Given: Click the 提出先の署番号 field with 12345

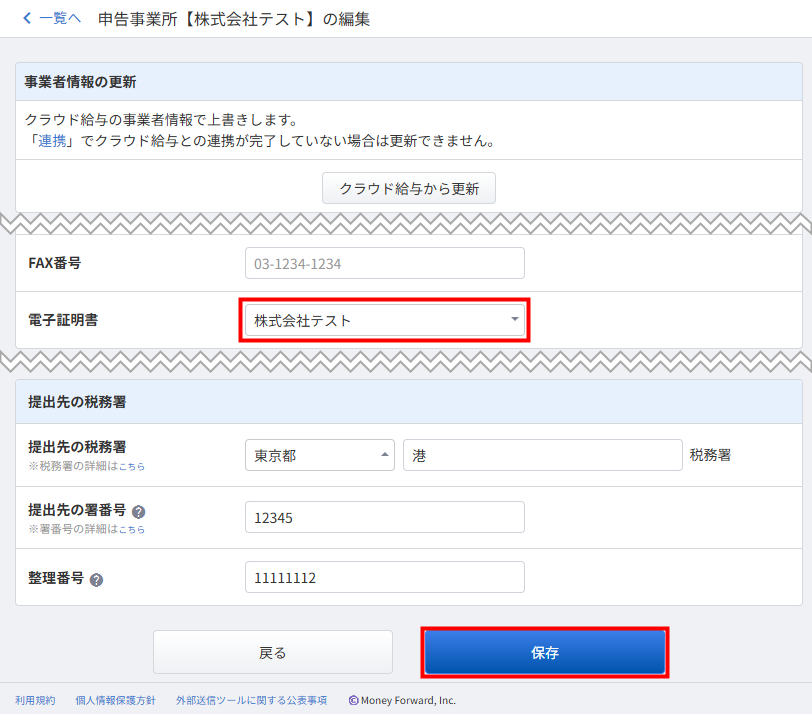Looking at the screenshot, I should [385, 517].
